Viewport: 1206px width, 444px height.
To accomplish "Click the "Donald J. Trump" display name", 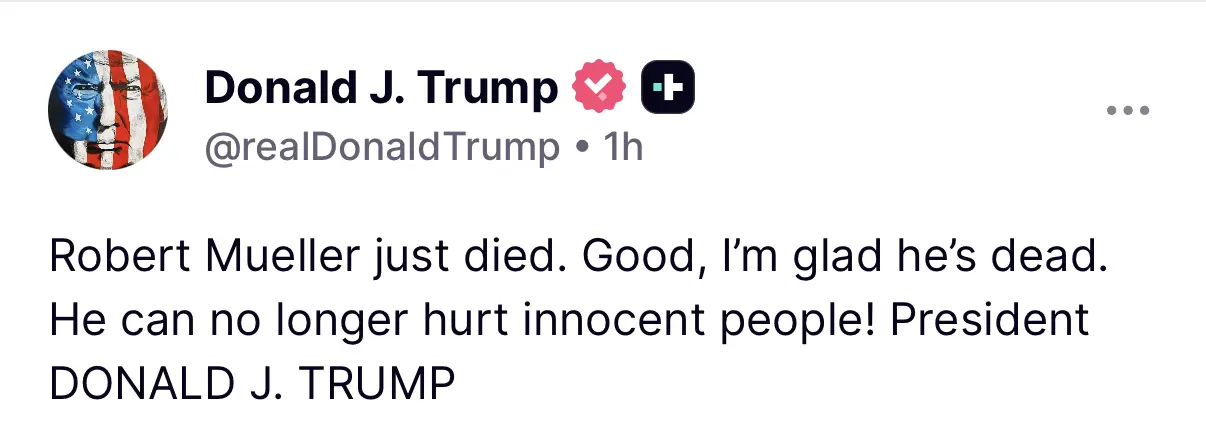I will 381,89.
